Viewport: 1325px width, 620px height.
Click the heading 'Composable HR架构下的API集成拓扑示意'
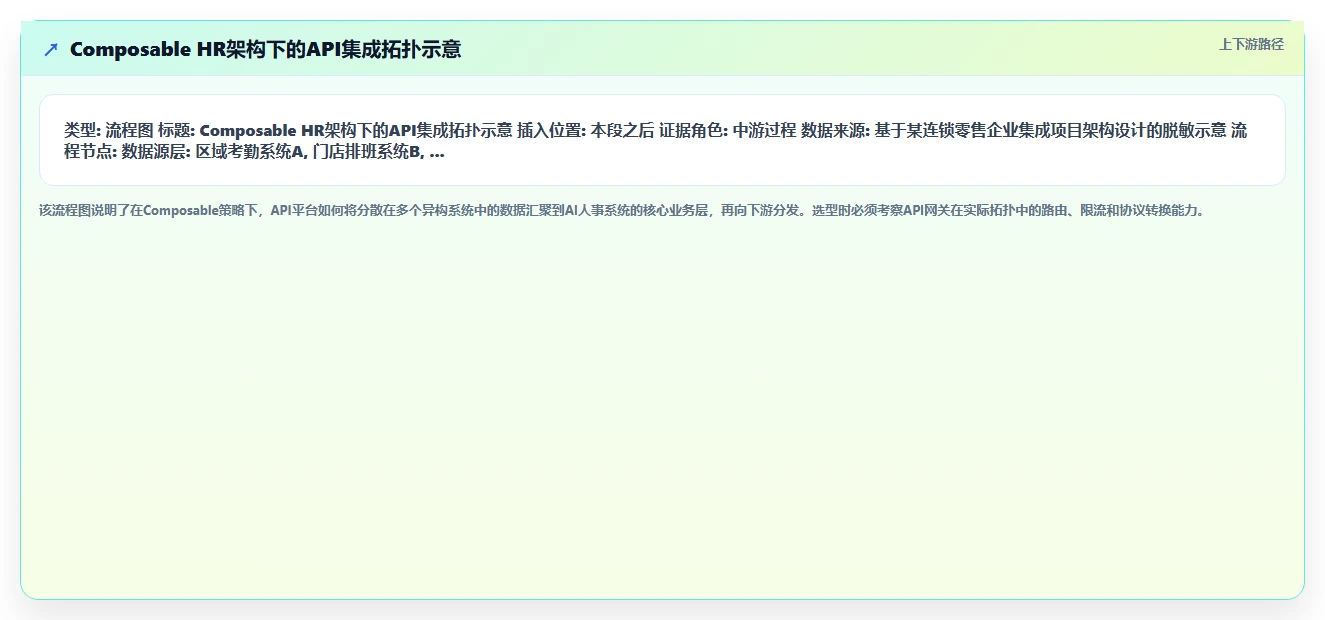coord(265,49)
